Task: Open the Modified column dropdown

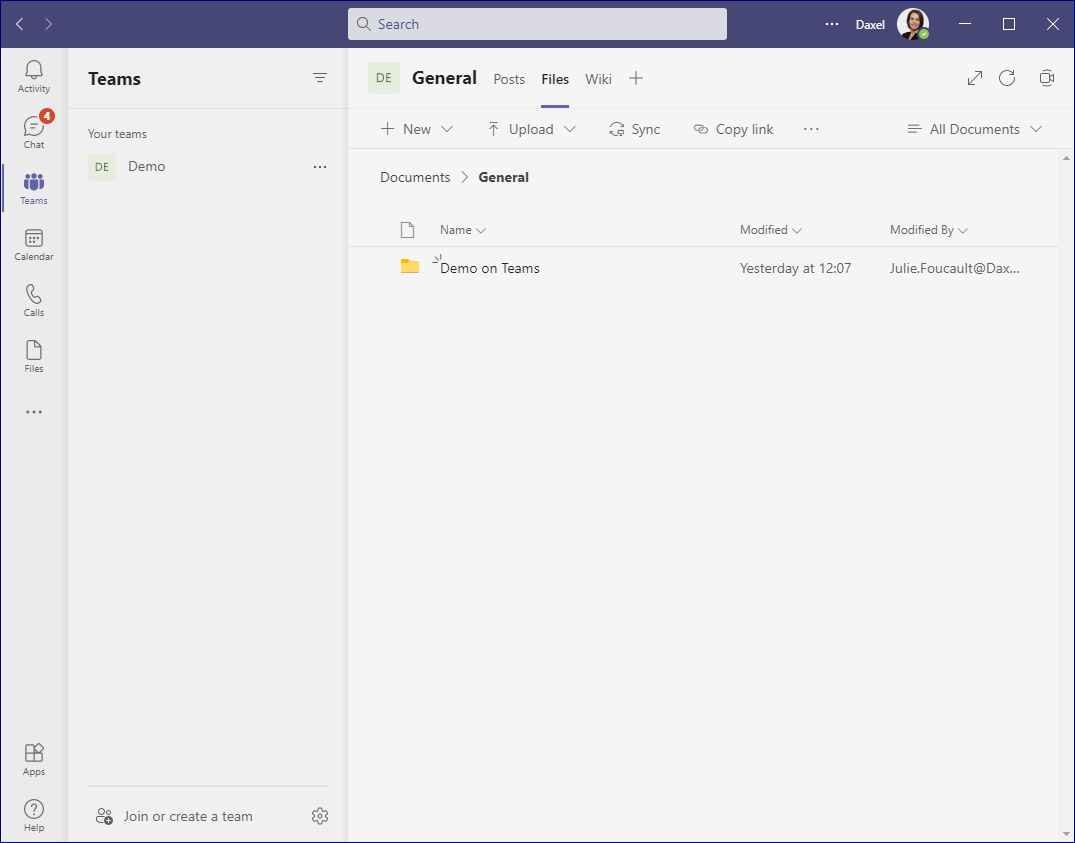Action: 771,230
